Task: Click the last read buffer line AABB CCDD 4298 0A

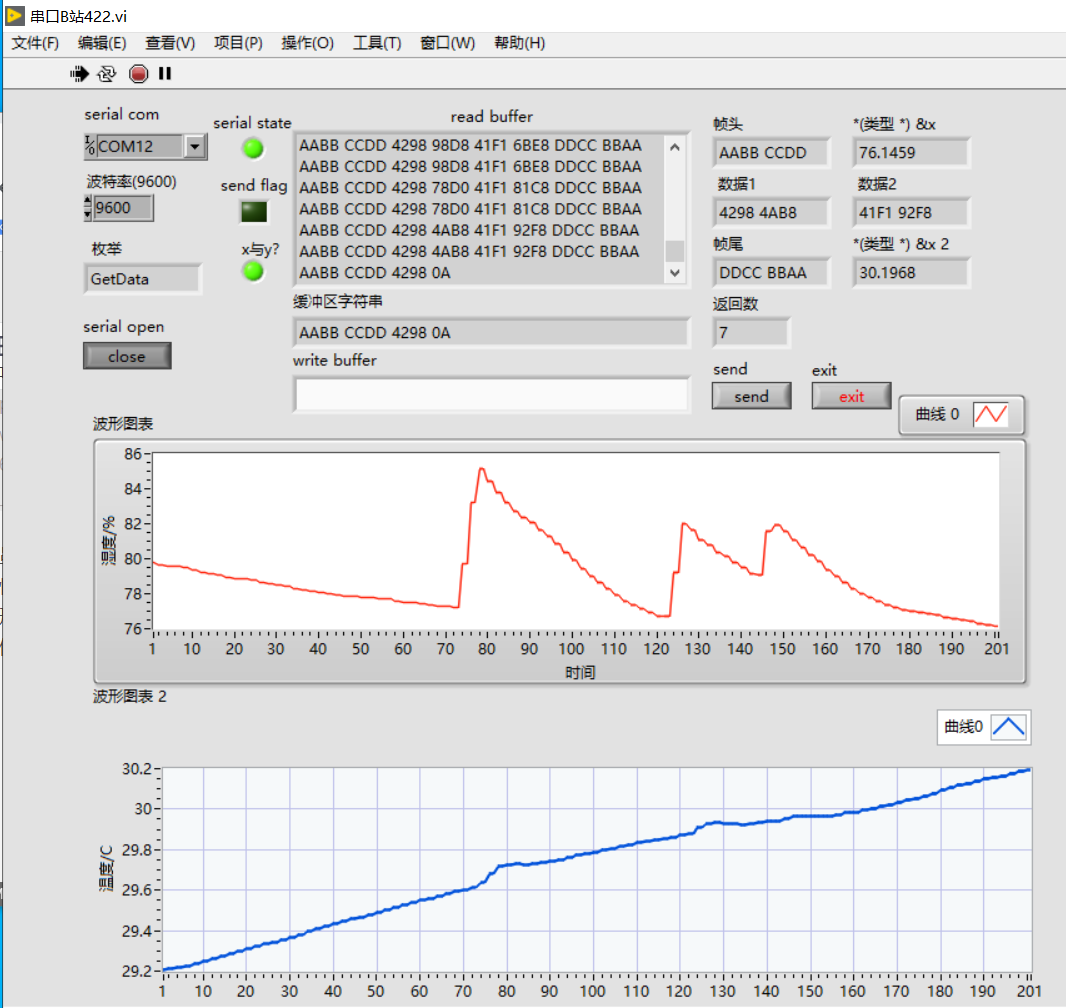Action: tap(375, 273)
